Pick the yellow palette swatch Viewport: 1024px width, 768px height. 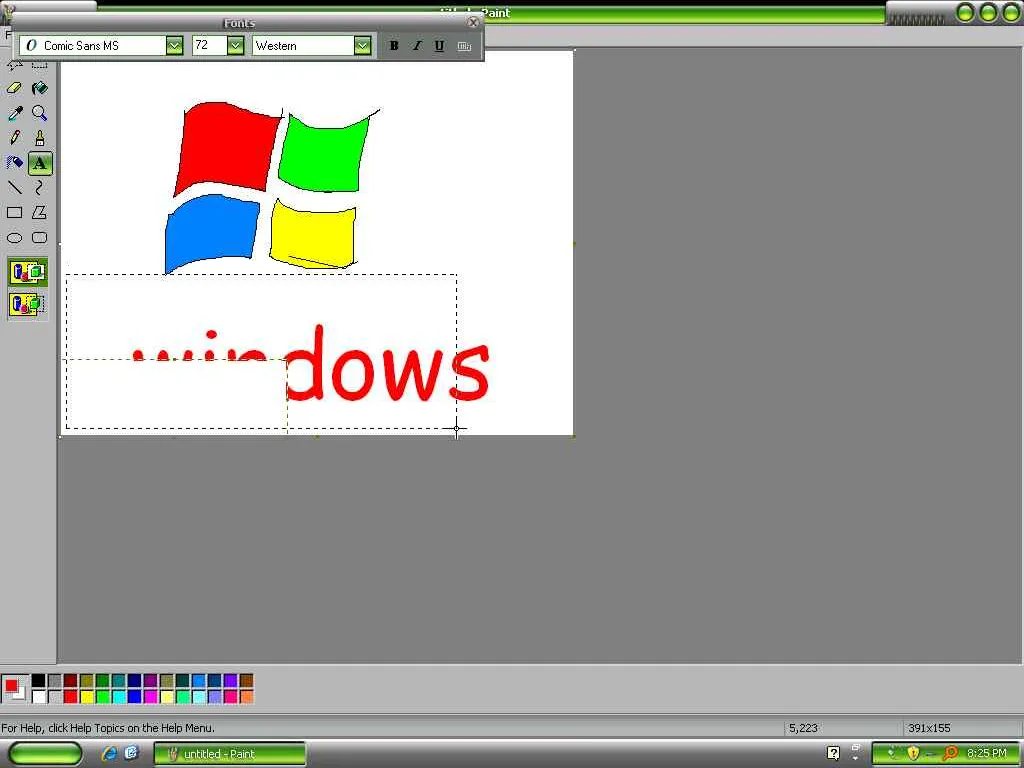click(x=87, y=697)
